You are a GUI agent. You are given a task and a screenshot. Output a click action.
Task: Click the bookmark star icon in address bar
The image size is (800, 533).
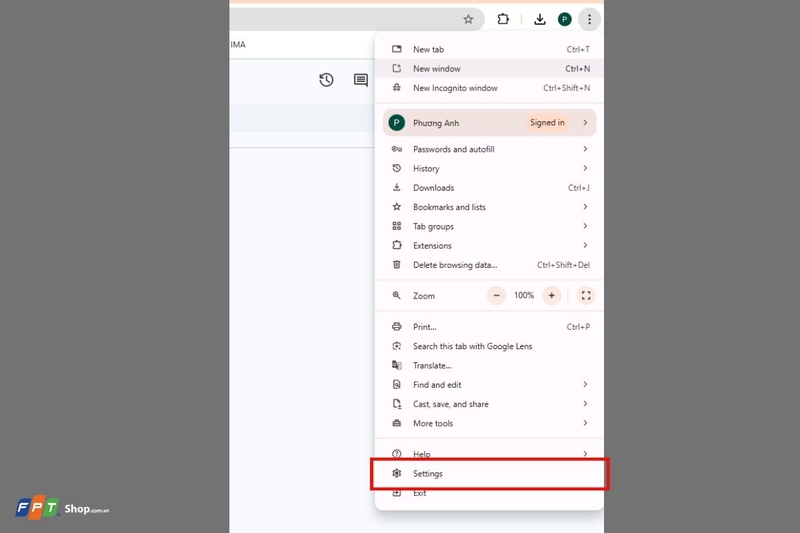tap(468, 19)
